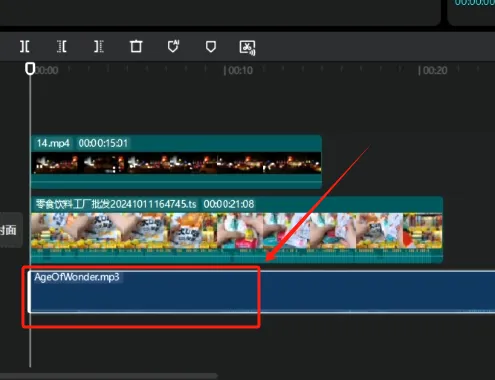Screen dimensions: 495x380
Task: Click the 14.mp4 night scene thumbnail strip
Action: click(176, 163)
